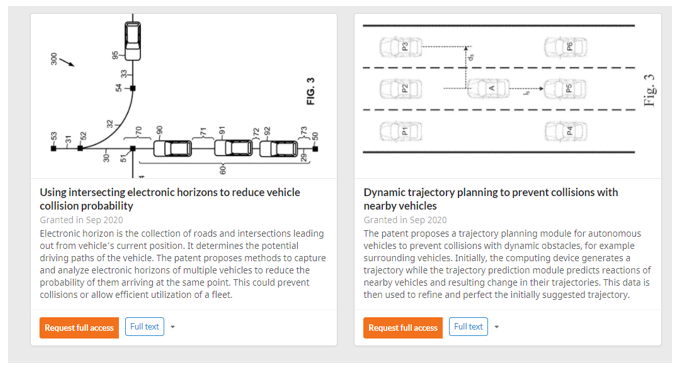Expand dropdown arrow beside left Full text button
This screenshot has width=679, height=372.
(x=173, y=327)
